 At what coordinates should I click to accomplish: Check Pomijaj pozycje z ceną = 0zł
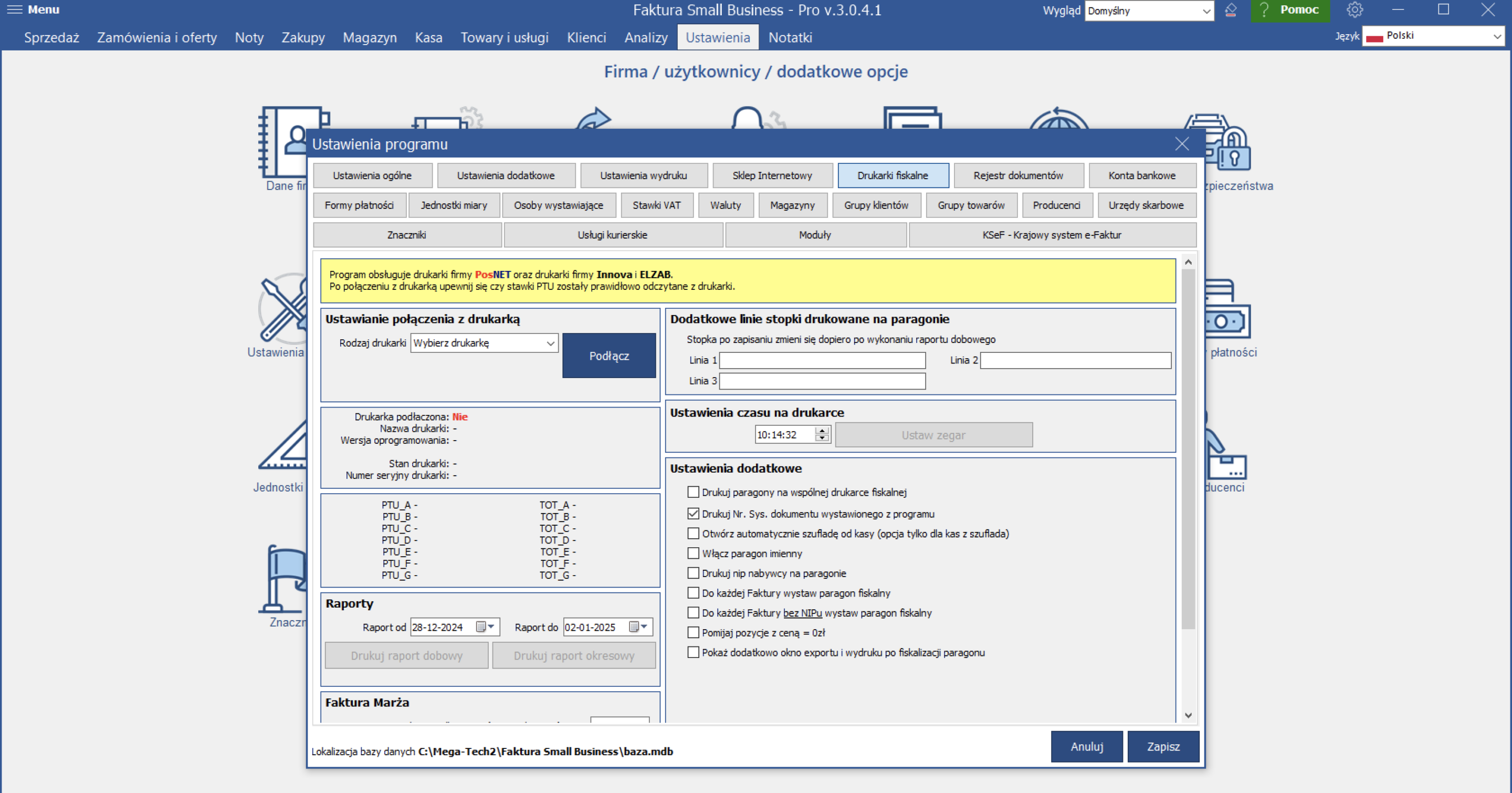click(x=693, y=632)
